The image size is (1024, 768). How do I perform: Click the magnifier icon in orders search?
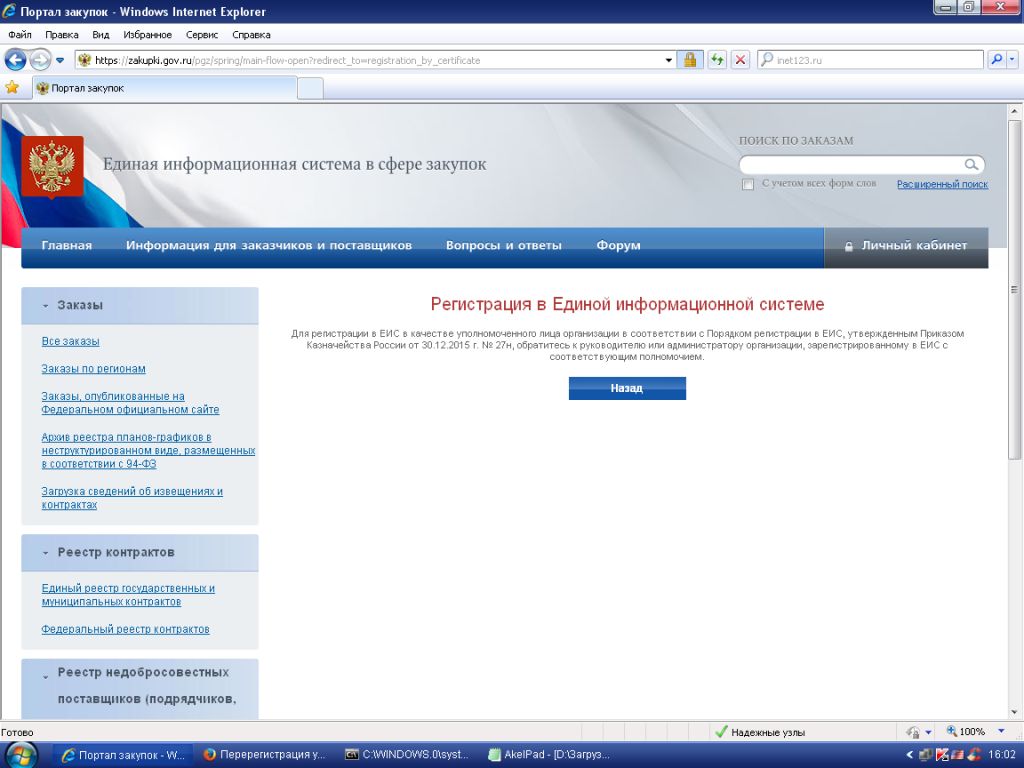tap(971, 165)
